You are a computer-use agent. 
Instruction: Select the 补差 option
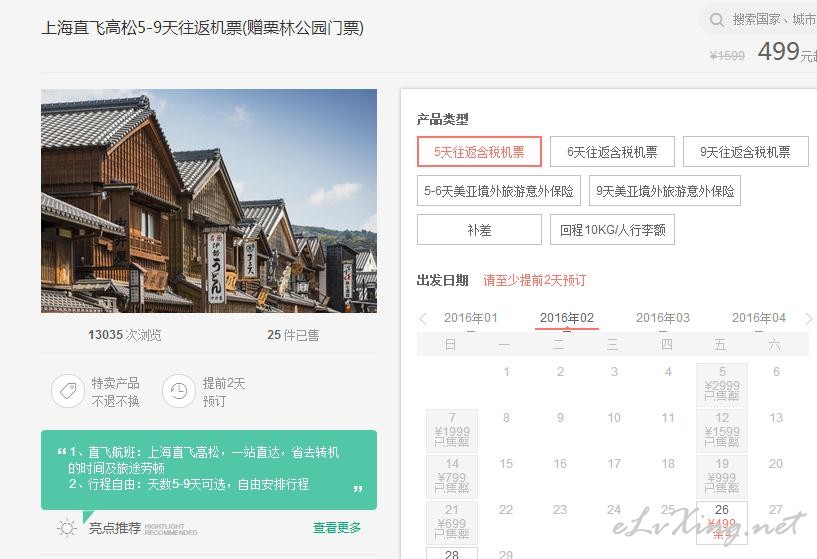coord(479,230)
